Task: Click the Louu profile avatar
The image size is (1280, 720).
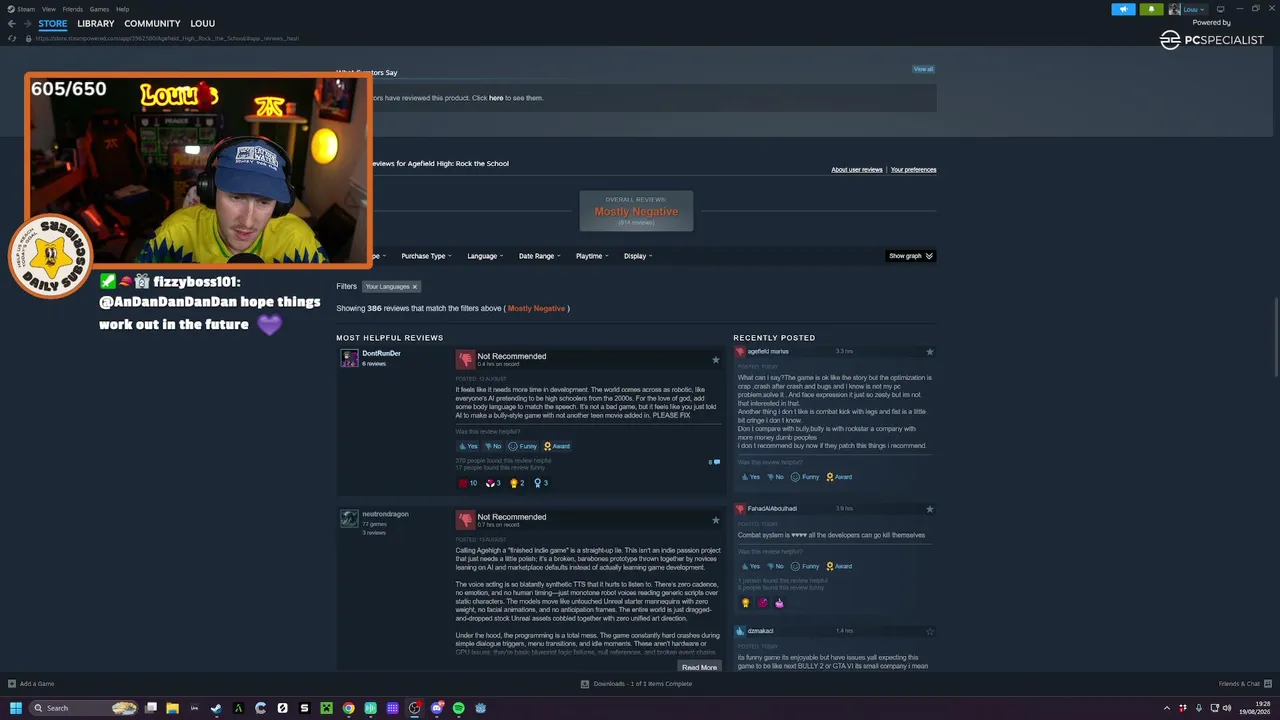Action: [1174, 9]
